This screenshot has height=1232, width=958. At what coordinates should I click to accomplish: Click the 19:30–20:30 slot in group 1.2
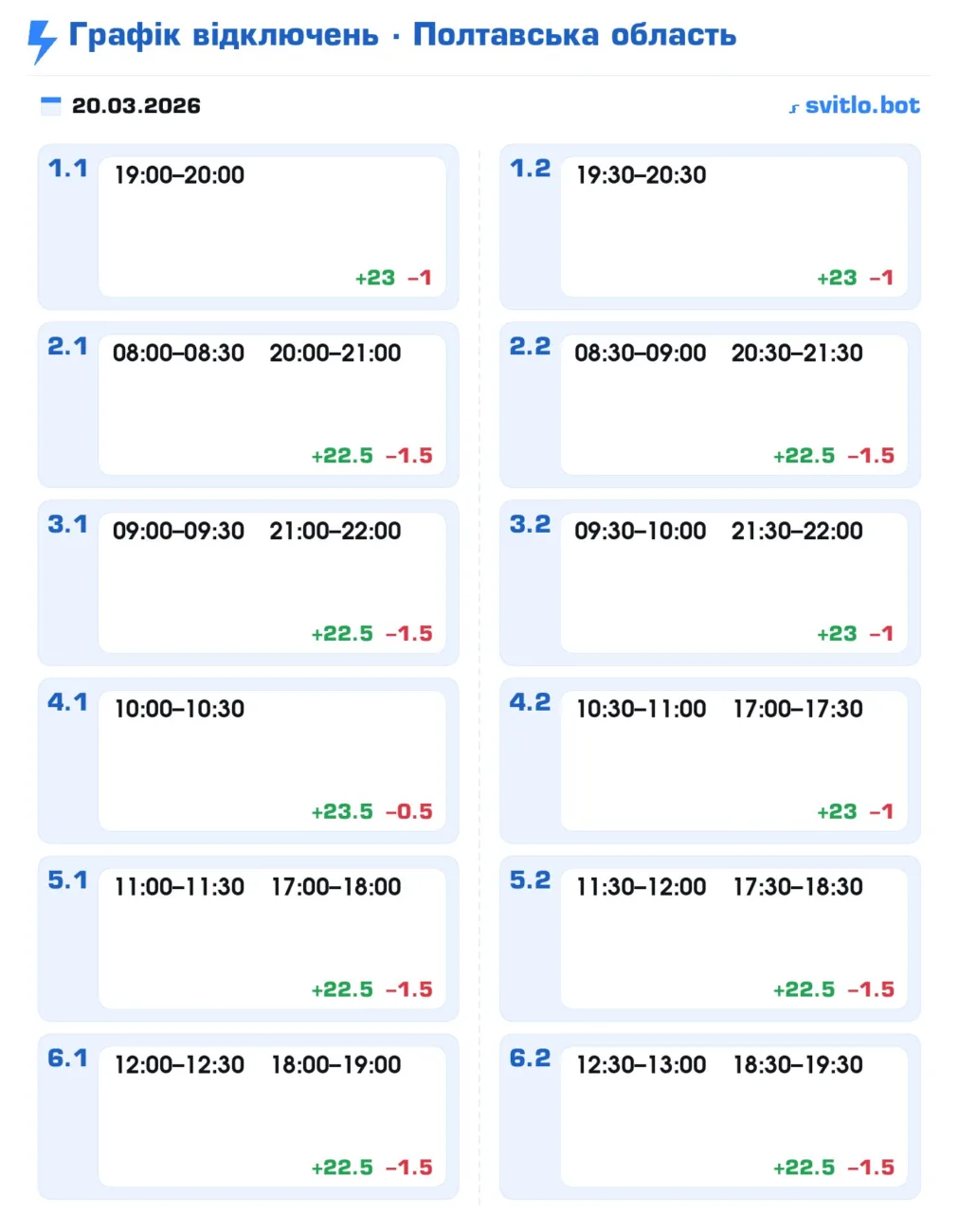click(642, 175)
